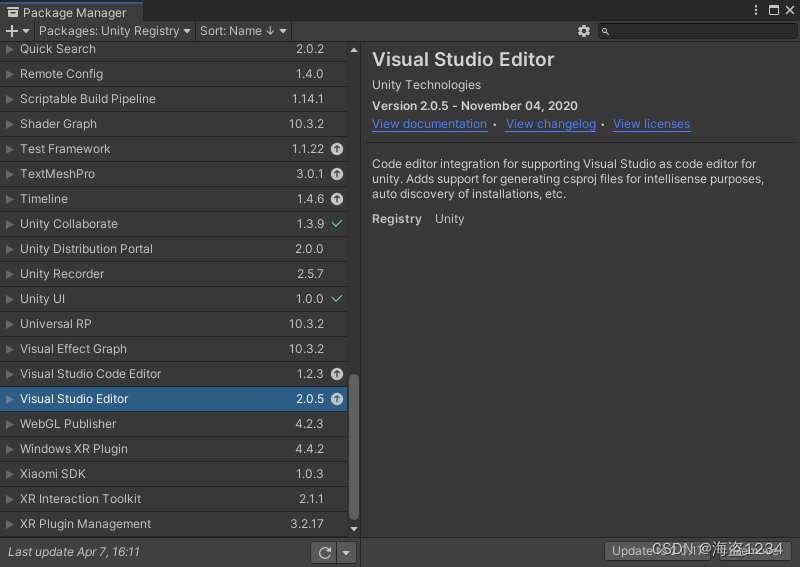800x567 pixels.
Task: Expand XR Plugin Management arrow
Action: [9, 524]
